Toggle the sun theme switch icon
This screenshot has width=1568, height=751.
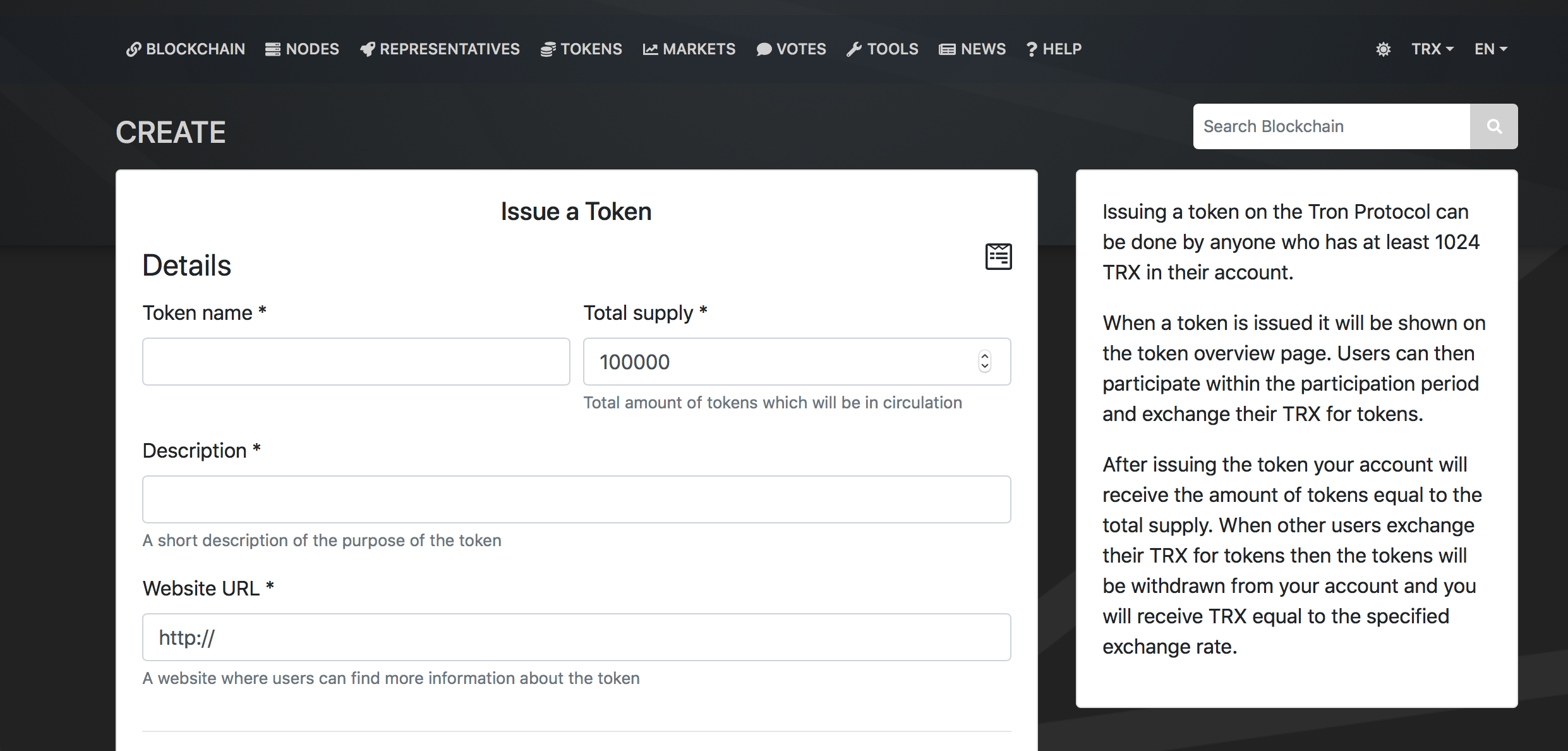[x=1383, y=49]
